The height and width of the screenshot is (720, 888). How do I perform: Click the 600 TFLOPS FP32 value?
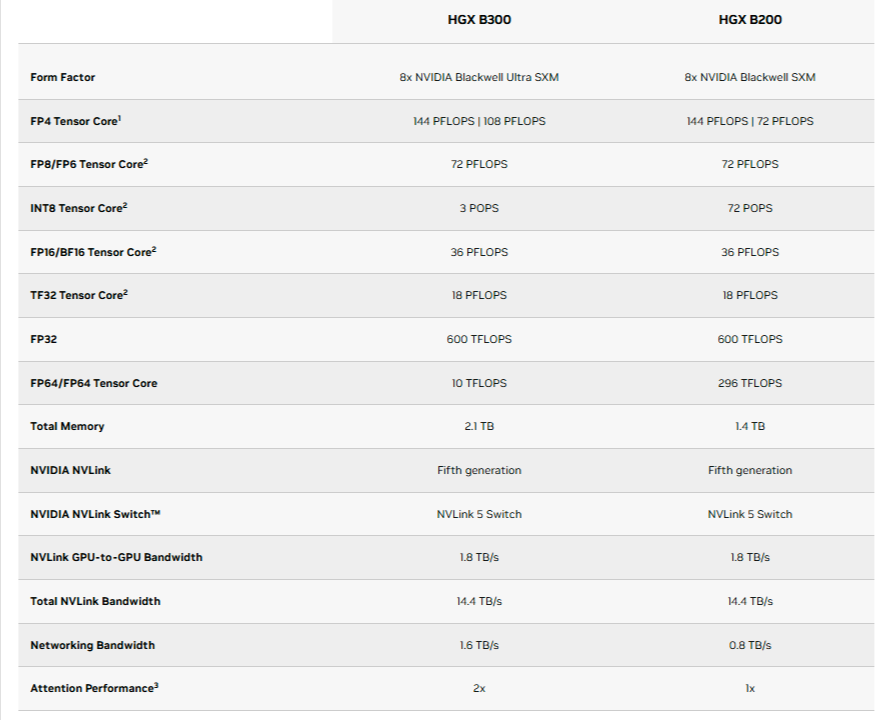coord(478,339)
